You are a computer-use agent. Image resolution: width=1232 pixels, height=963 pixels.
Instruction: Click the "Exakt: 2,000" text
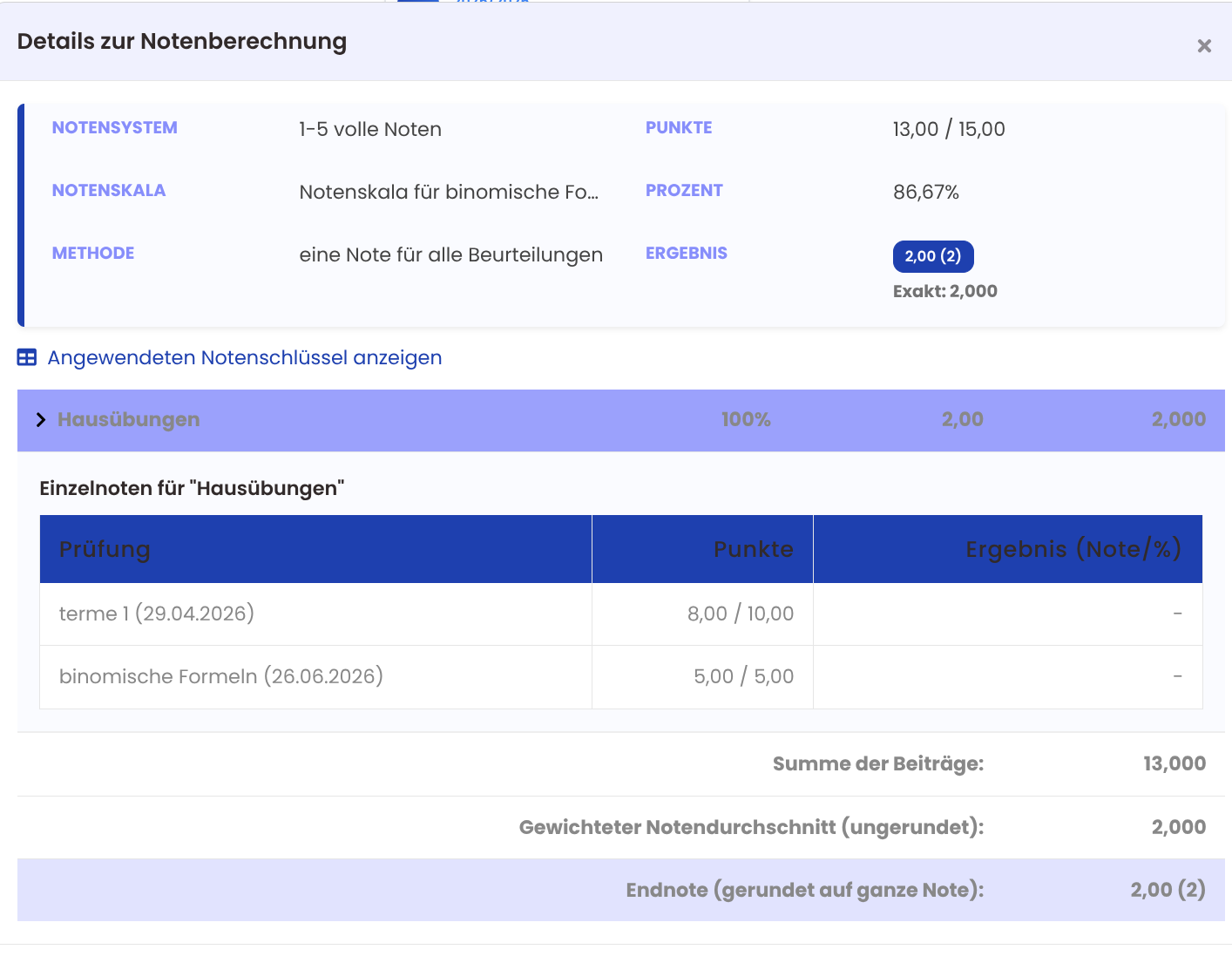pos(945,291)
